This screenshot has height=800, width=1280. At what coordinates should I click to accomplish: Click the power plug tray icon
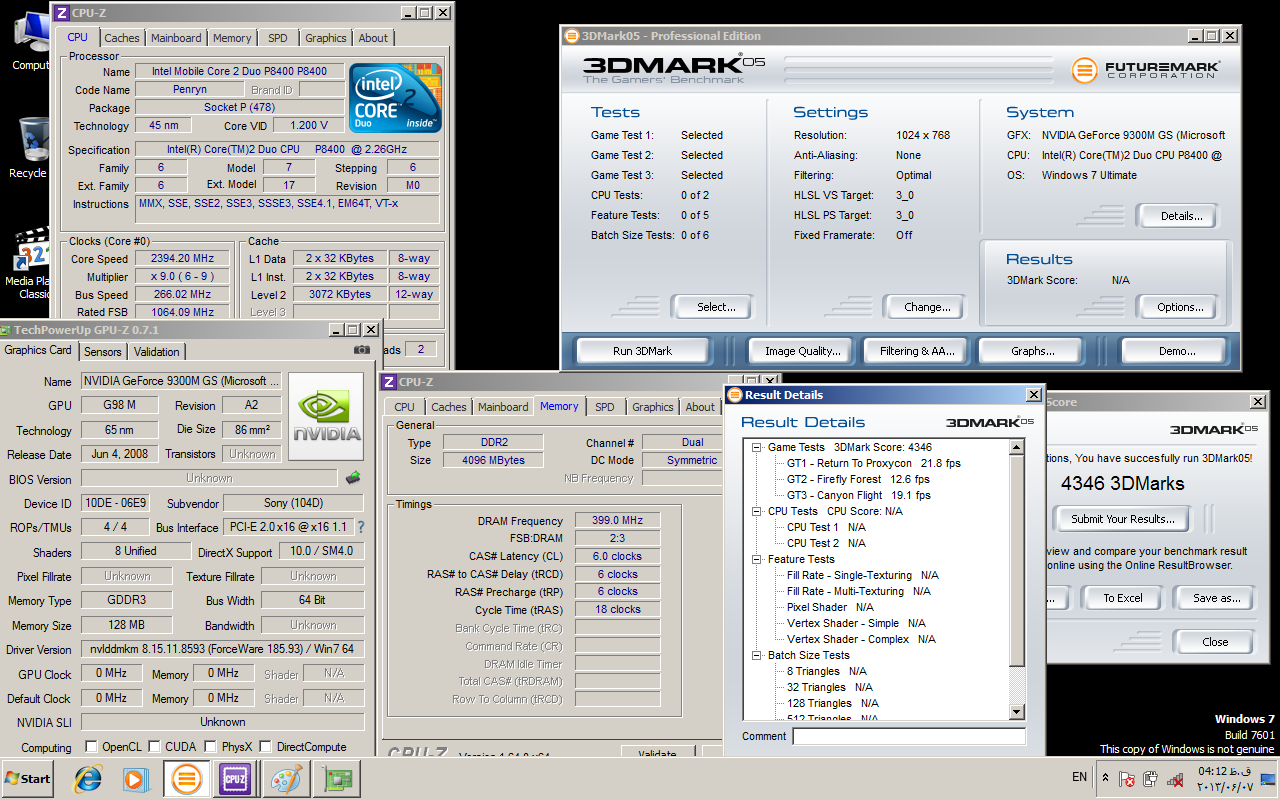1151,778
